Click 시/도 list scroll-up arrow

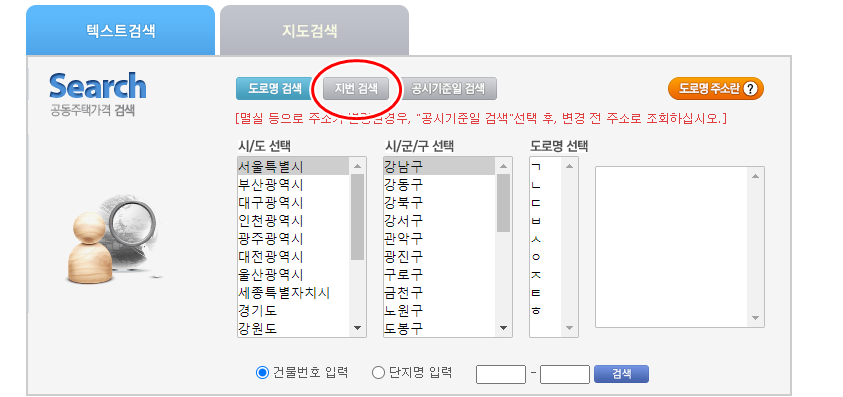(x=358, y=166)
